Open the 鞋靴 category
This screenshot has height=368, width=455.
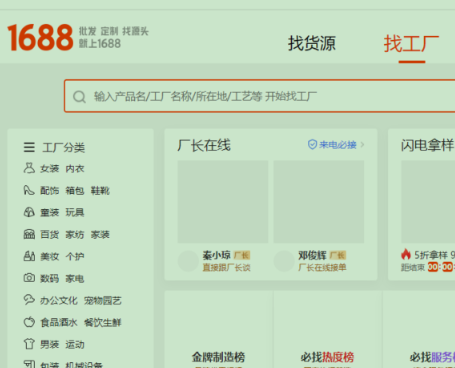coord(100,191)
